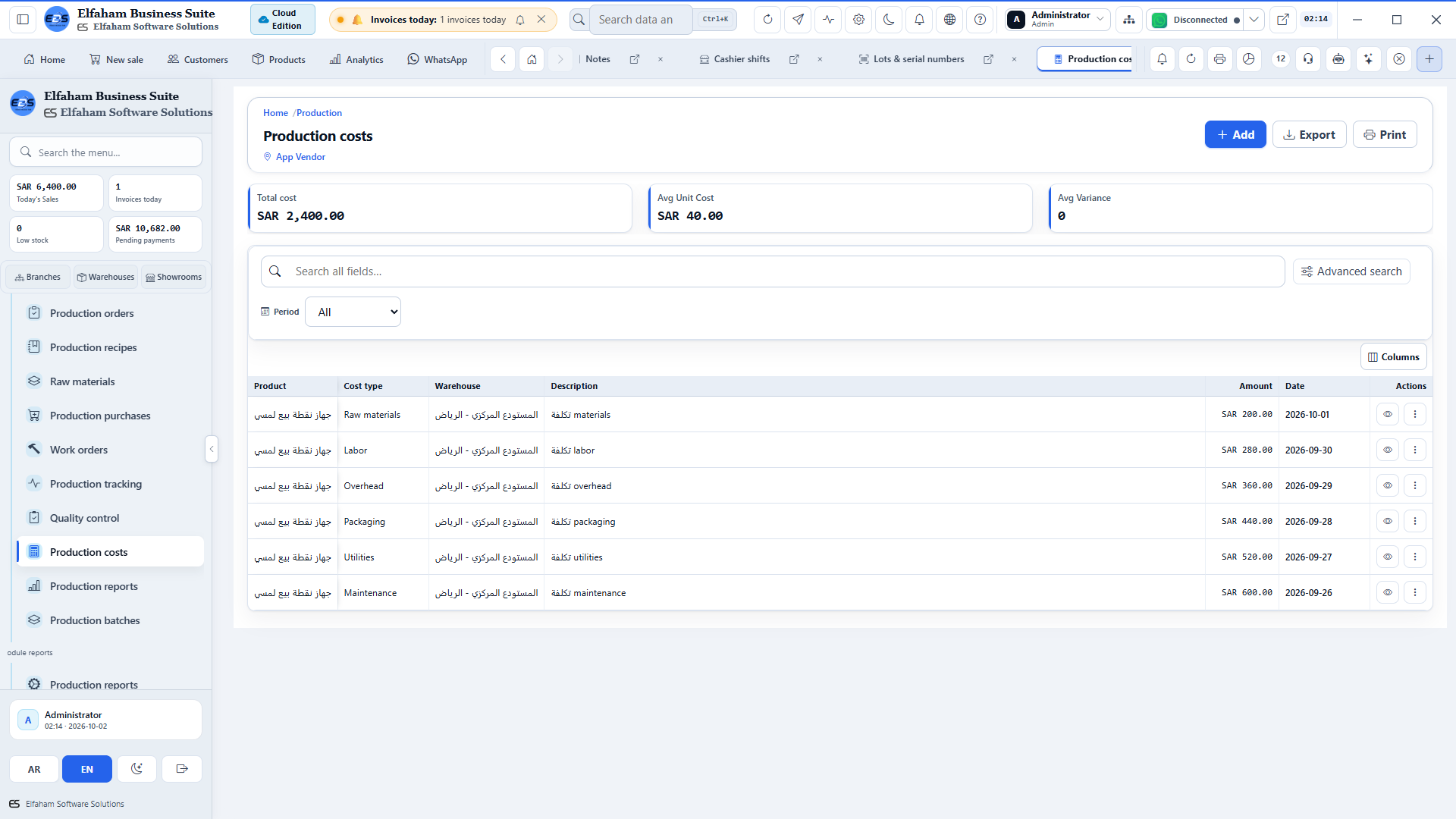Screen dimensions: 1456x819
Task: Open the Period dropdown
Action: tap(353, 312)
